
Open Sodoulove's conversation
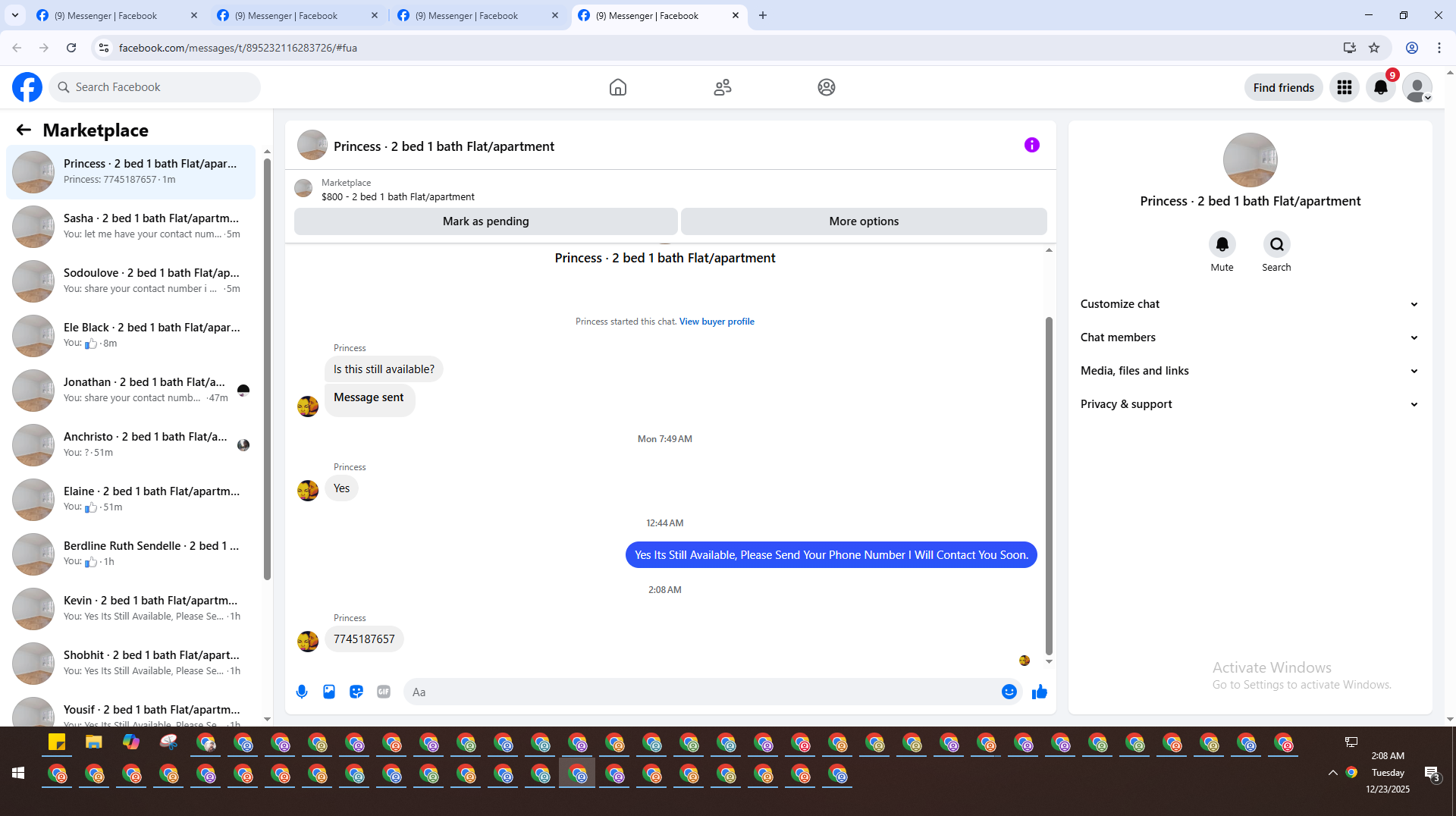coord(130,281)
